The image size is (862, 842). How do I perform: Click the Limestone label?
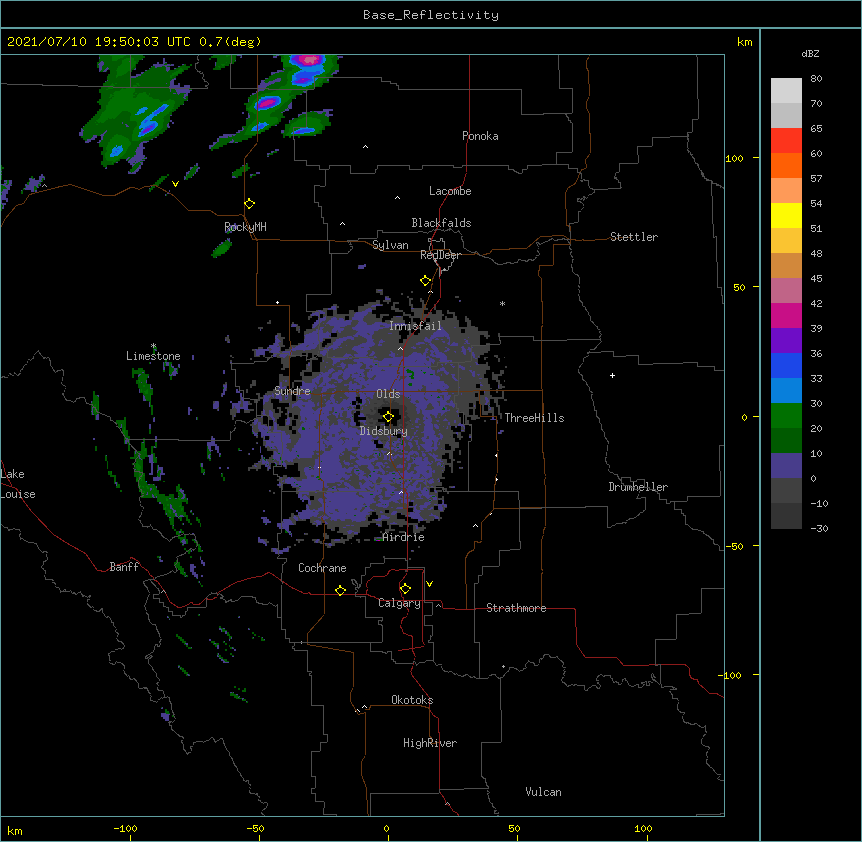(153, 356)
